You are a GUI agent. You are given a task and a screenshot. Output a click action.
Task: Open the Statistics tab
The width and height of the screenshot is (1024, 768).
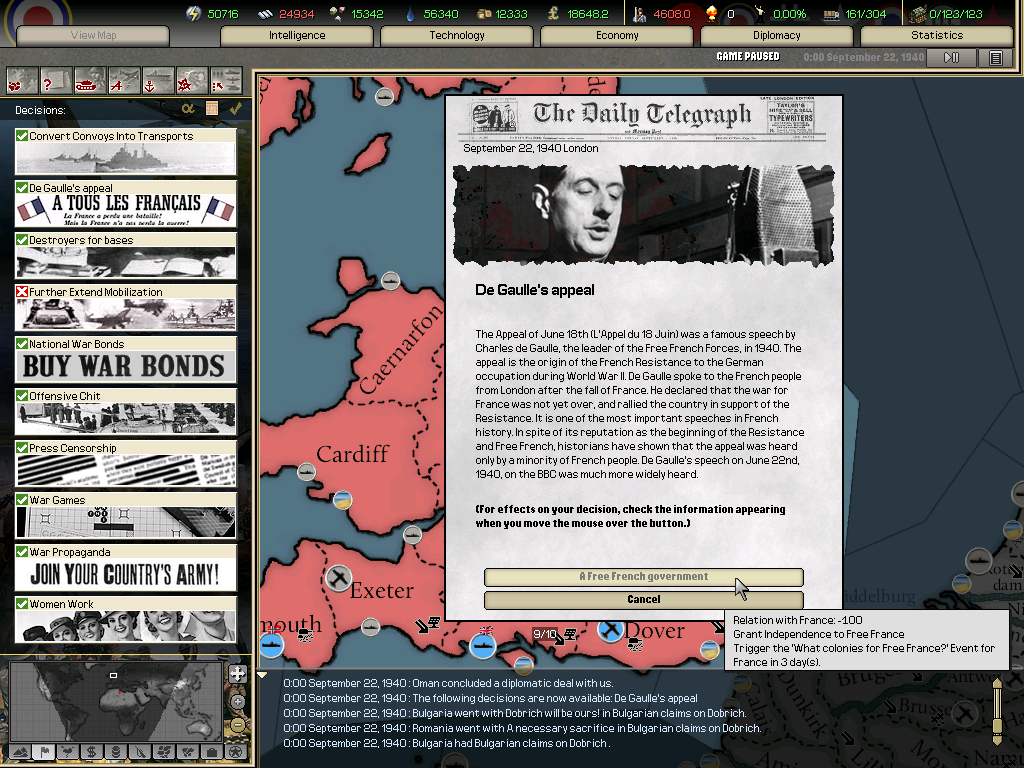click(x=937, y=35)
